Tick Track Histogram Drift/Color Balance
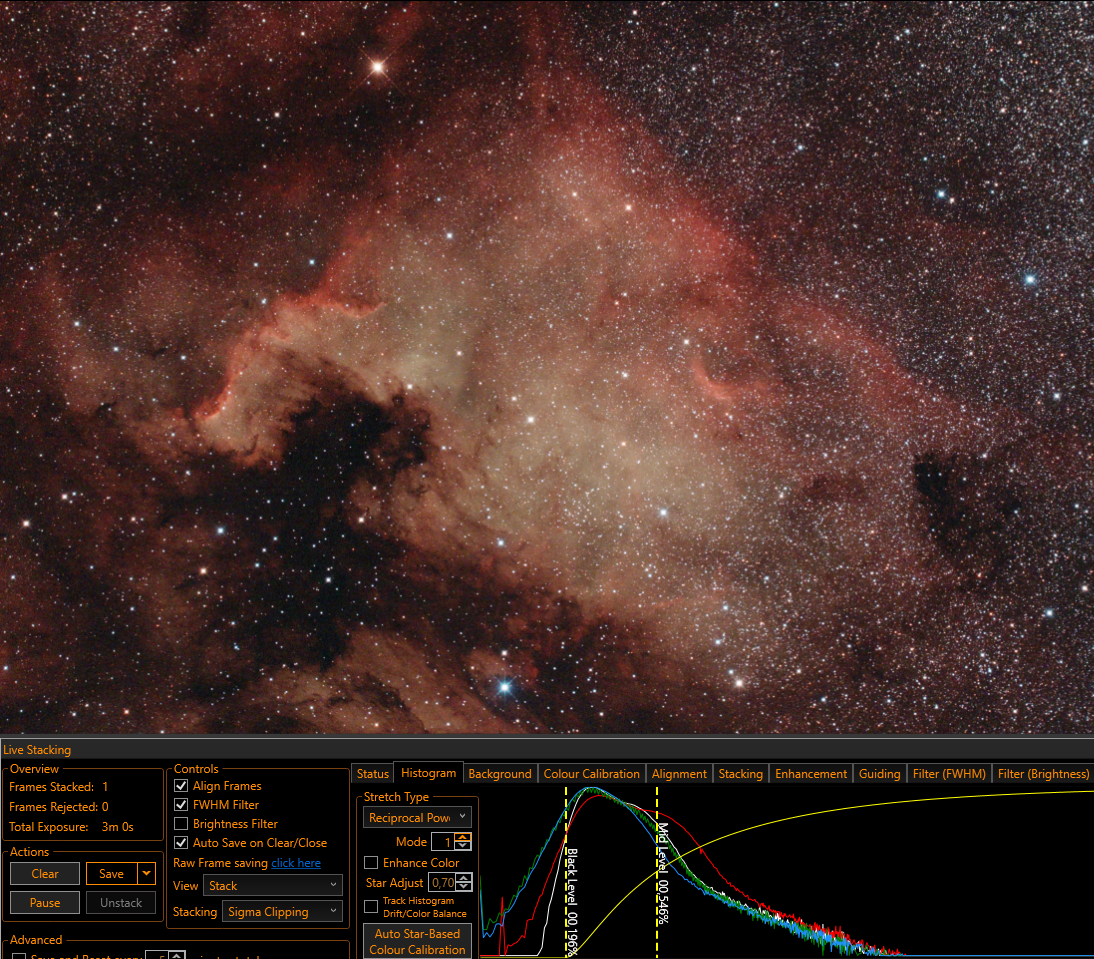The image size is (1094, 959). [x=371, y=906]
